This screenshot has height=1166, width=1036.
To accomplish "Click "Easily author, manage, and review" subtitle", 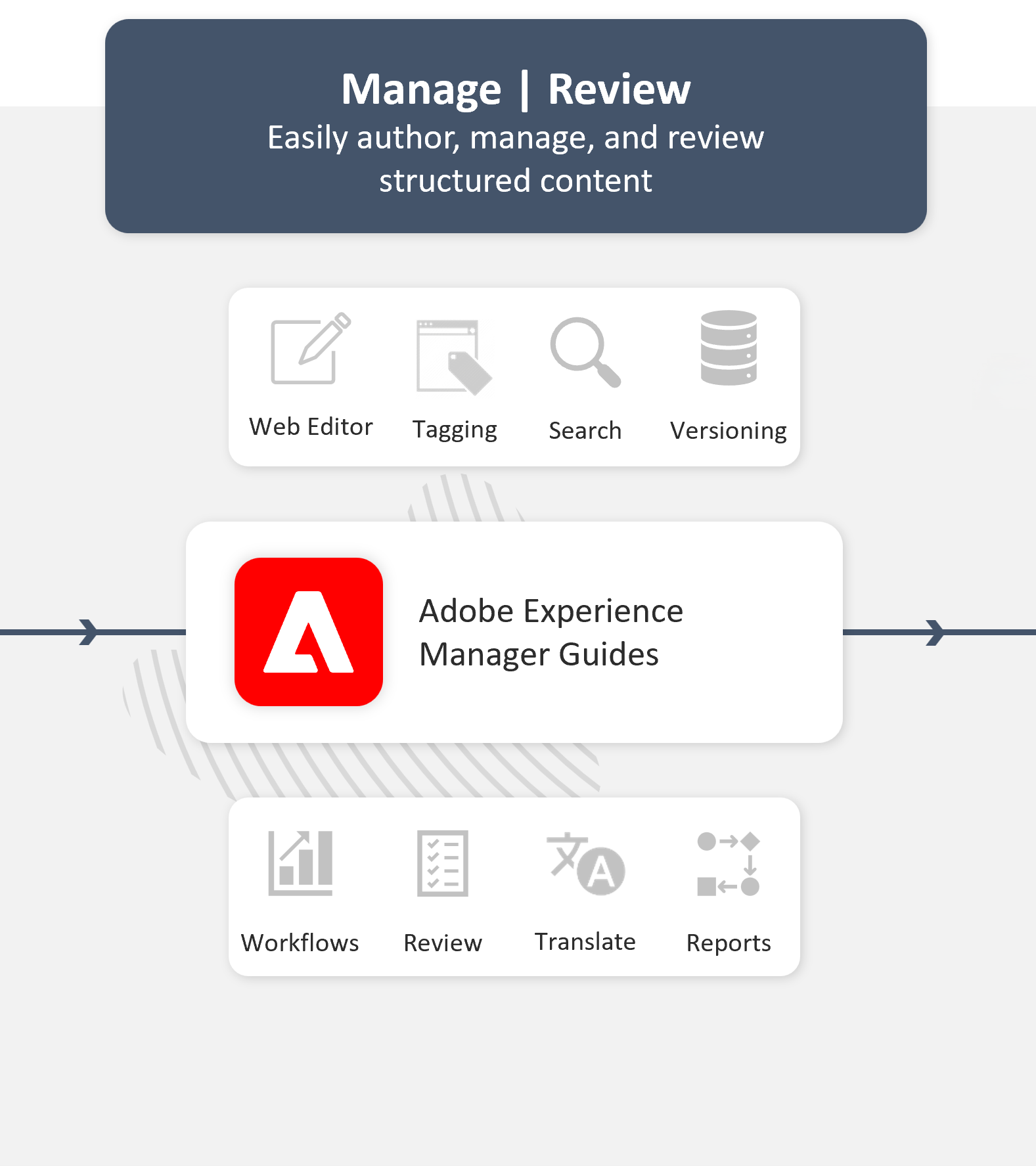I will click(516, 137).
